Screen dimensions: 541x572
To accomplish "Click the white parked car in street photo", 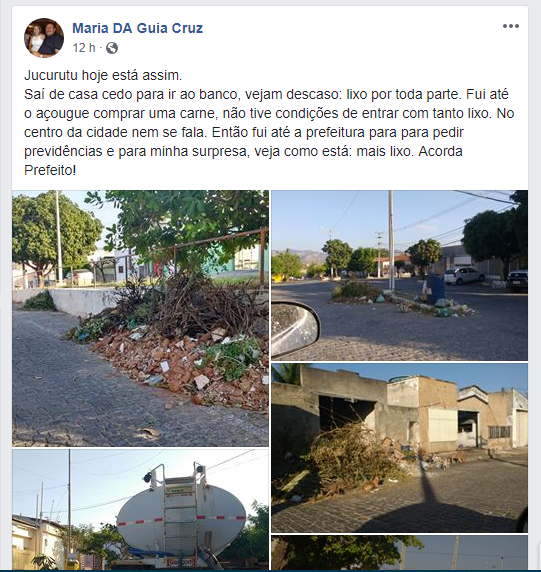I will tap(464, 275).
